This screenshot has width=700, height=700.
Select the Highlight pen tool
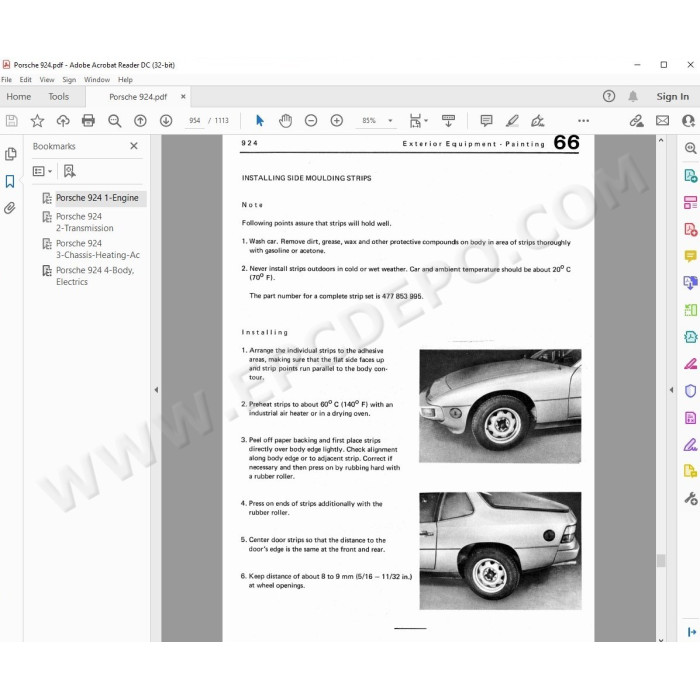[512, 121]
